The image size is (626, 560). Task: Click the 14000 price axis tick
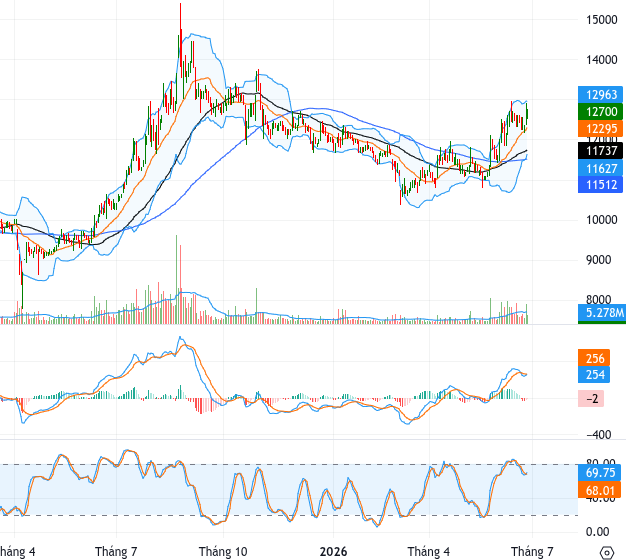point(602,60)
